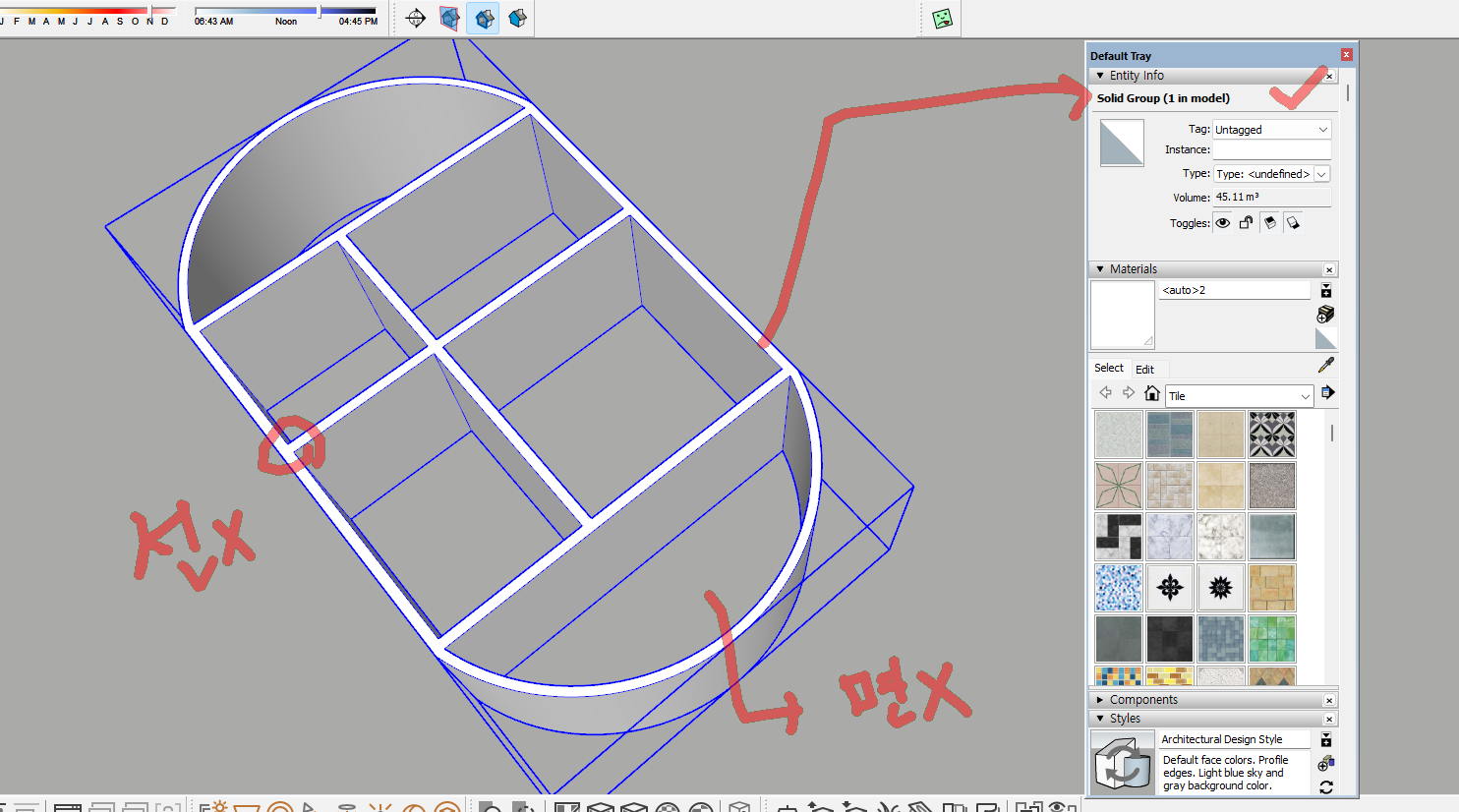Select the black white zigzag tile
This screenshot has height=812, width=1459.
click(x=1119, y=537)
